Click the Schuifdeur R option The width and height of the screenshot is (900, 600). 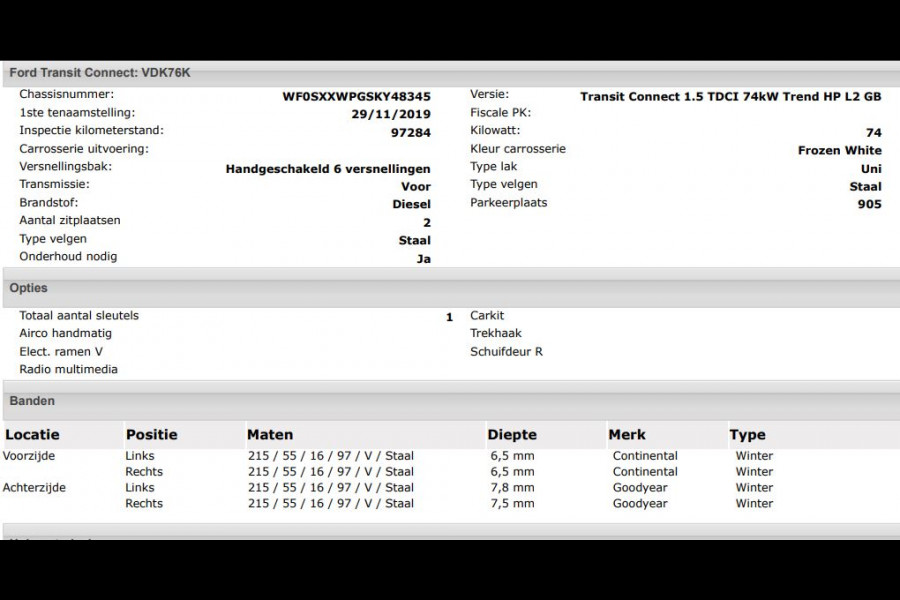pyautogui.click(x=506, y=352)
